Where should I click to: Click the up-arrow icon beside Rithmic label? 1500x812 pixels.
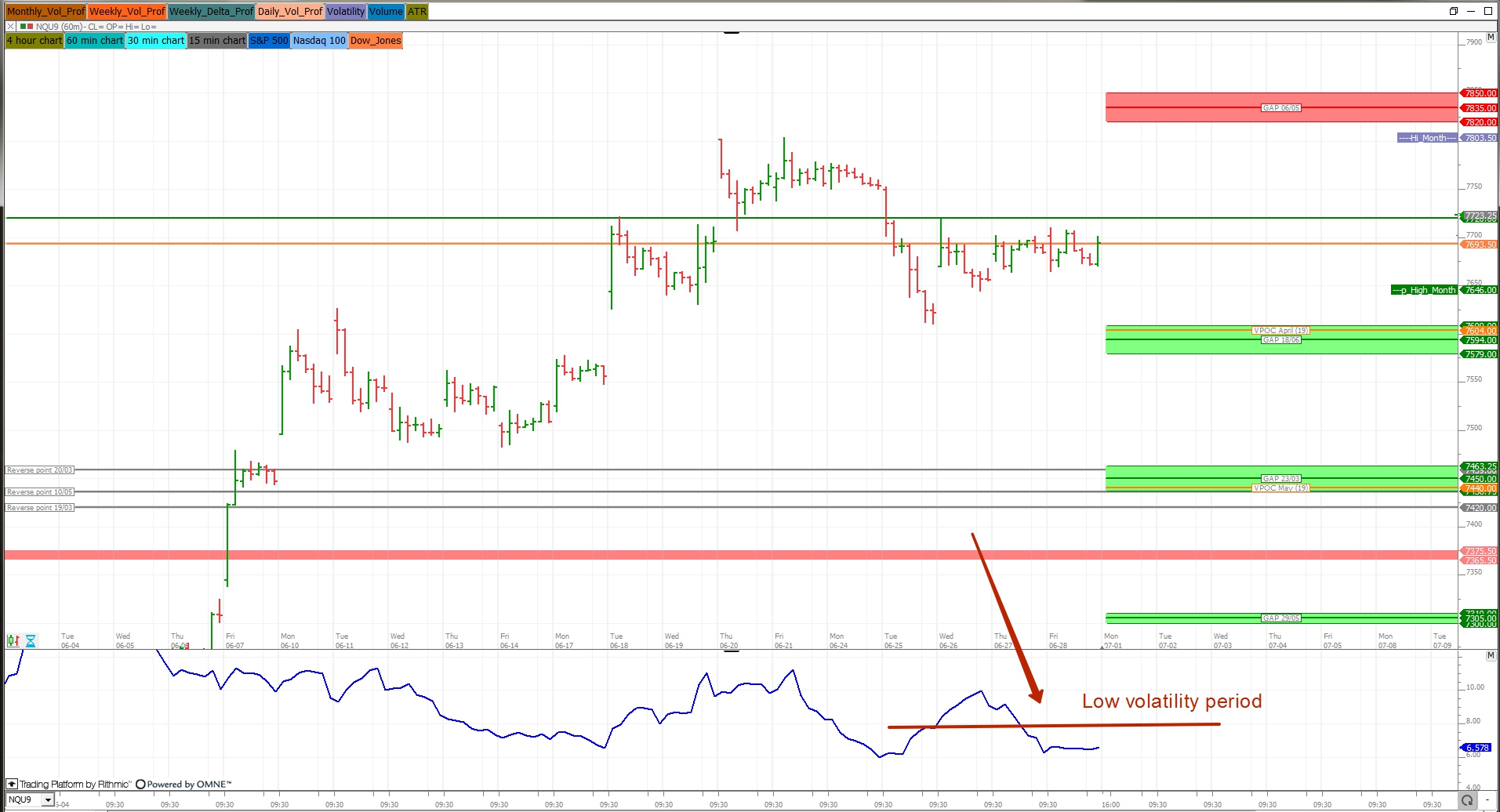click(12, 784)
